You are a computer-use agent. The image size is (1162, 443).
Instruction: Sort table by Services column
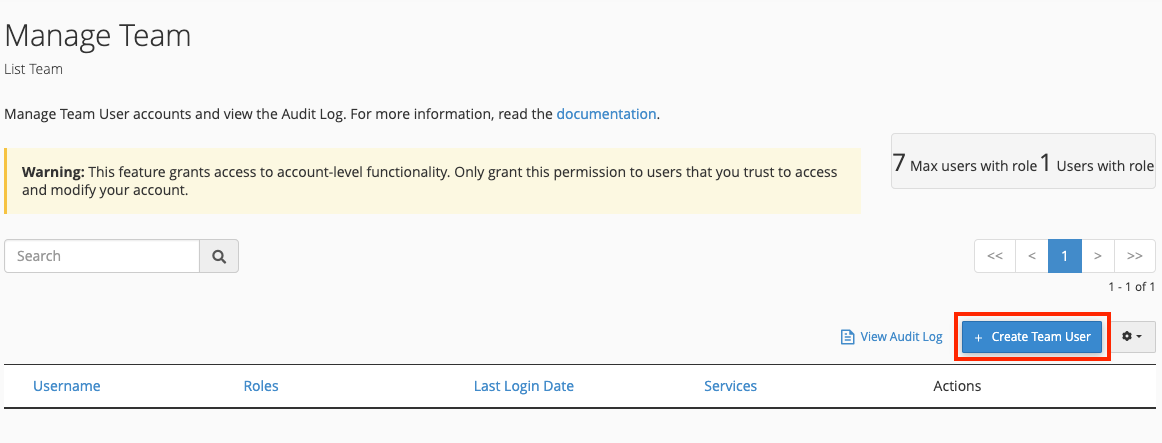[x=730, y=386]
